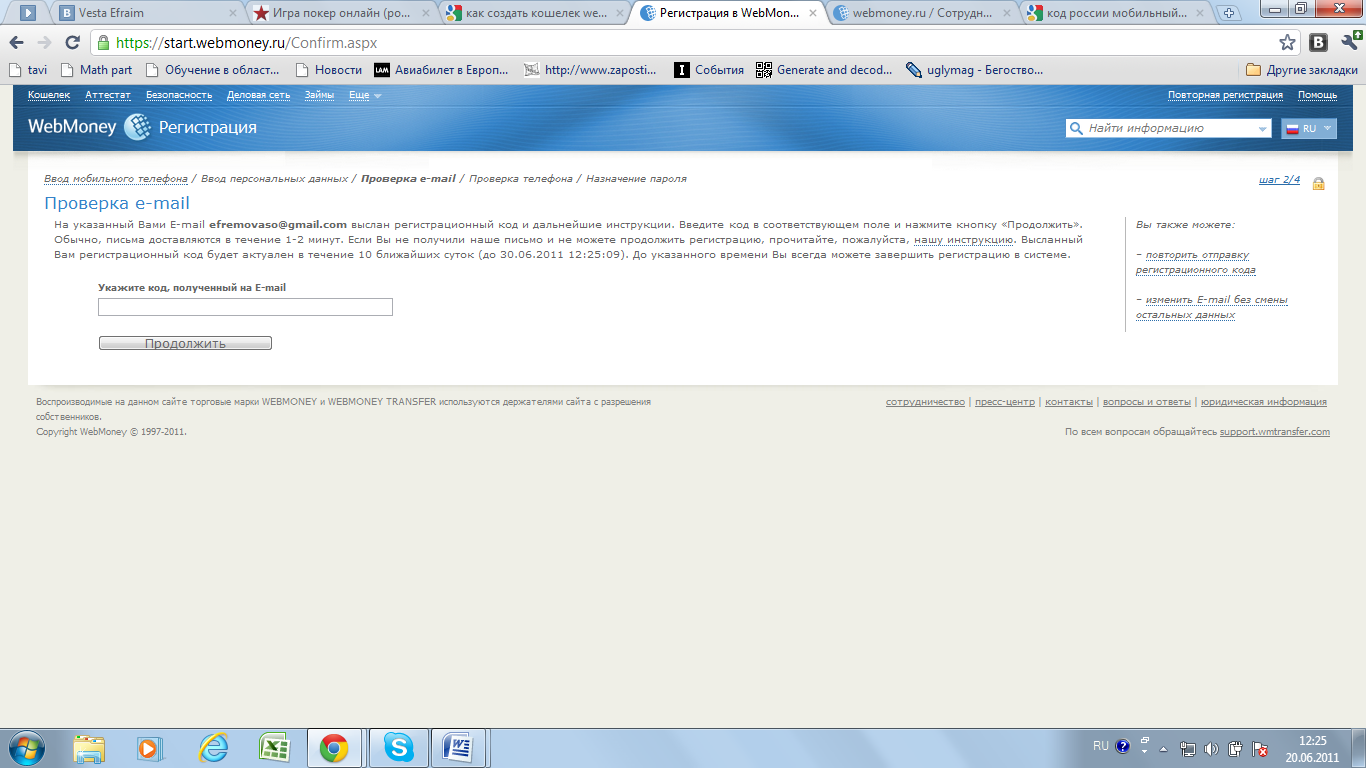The image size is (1366, 768).
Task: Click the RU keyboard language indicator
Action: click(1100, 746)
